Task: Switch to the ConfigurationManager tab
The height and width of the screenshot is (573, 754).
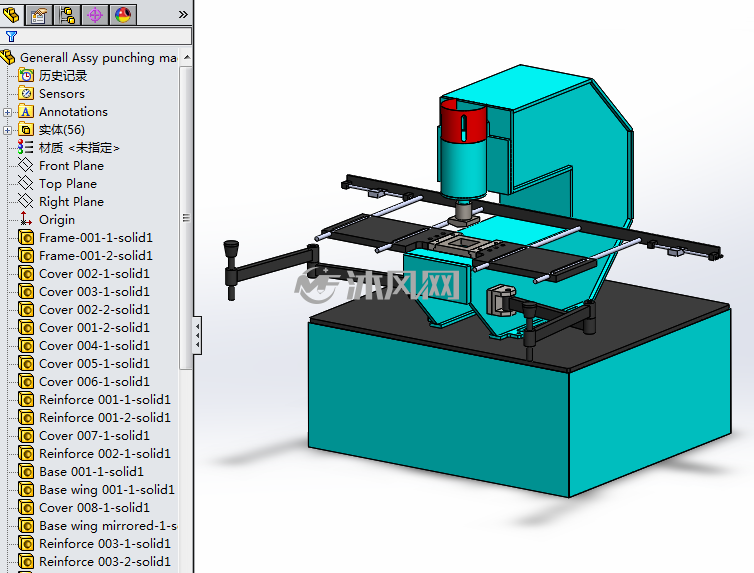Action: coord(67,14)
